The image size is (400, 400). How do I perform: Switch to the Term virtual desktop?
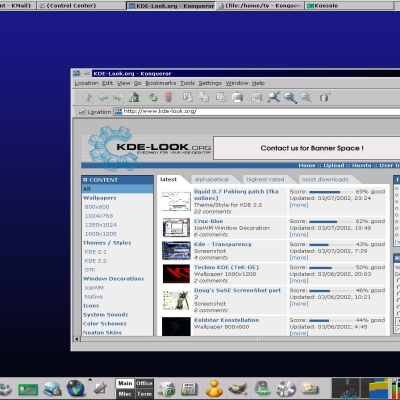[144, 394]
